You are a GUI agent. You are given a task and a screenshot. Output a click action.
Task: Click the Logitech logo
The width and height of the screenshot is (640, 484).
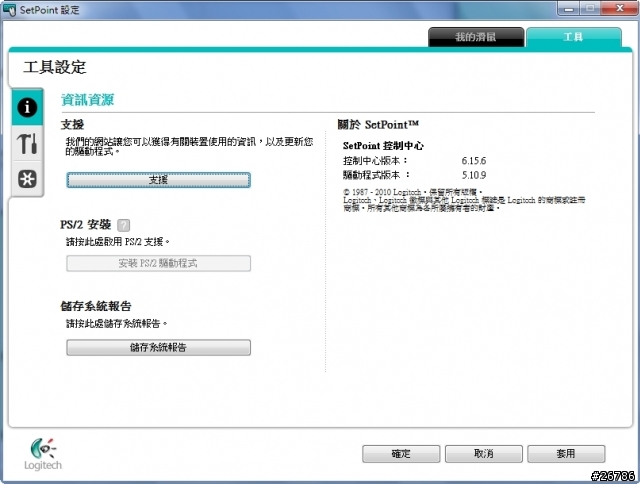pos(43,454)
